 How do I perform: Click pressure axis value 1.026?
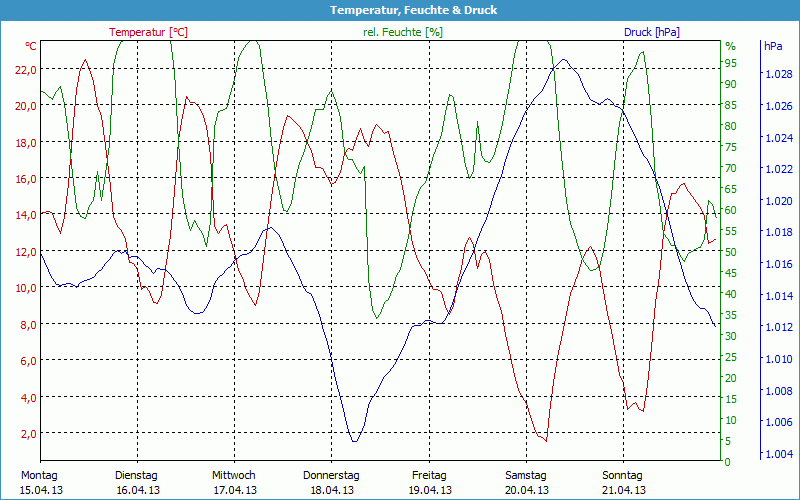point(779,106)
